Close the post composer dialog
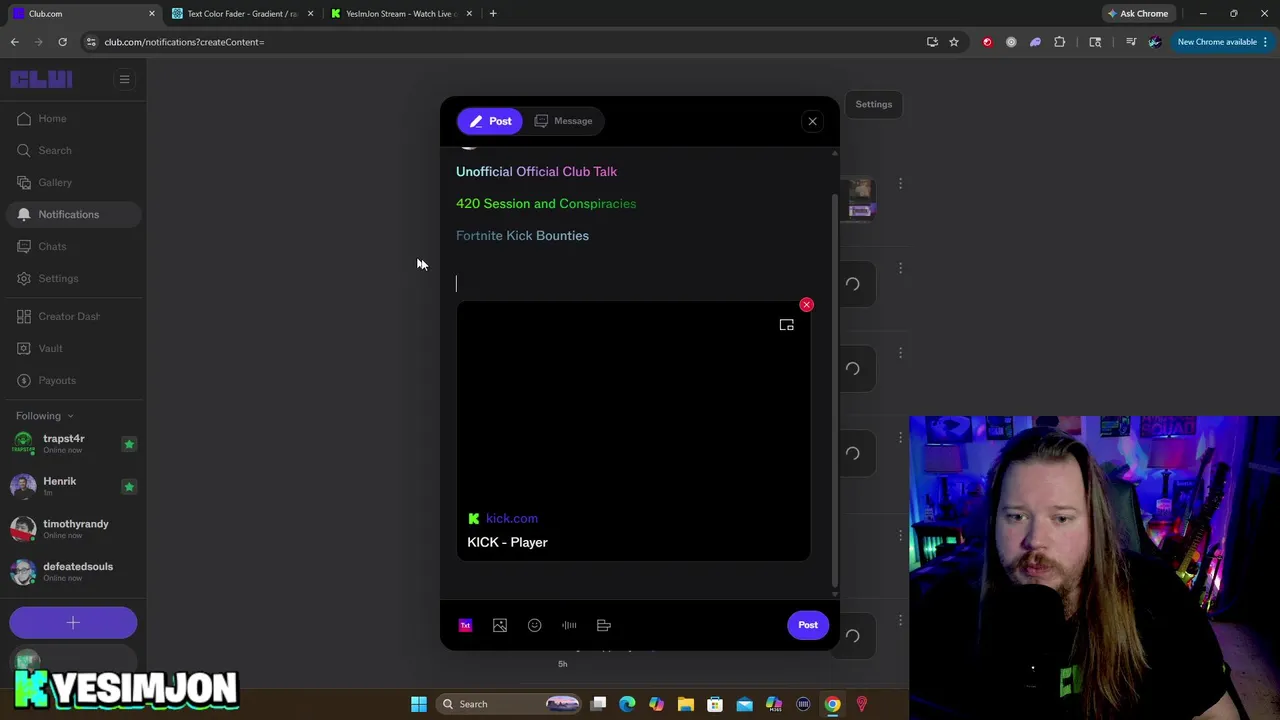1280x720 pixels. 812,121
